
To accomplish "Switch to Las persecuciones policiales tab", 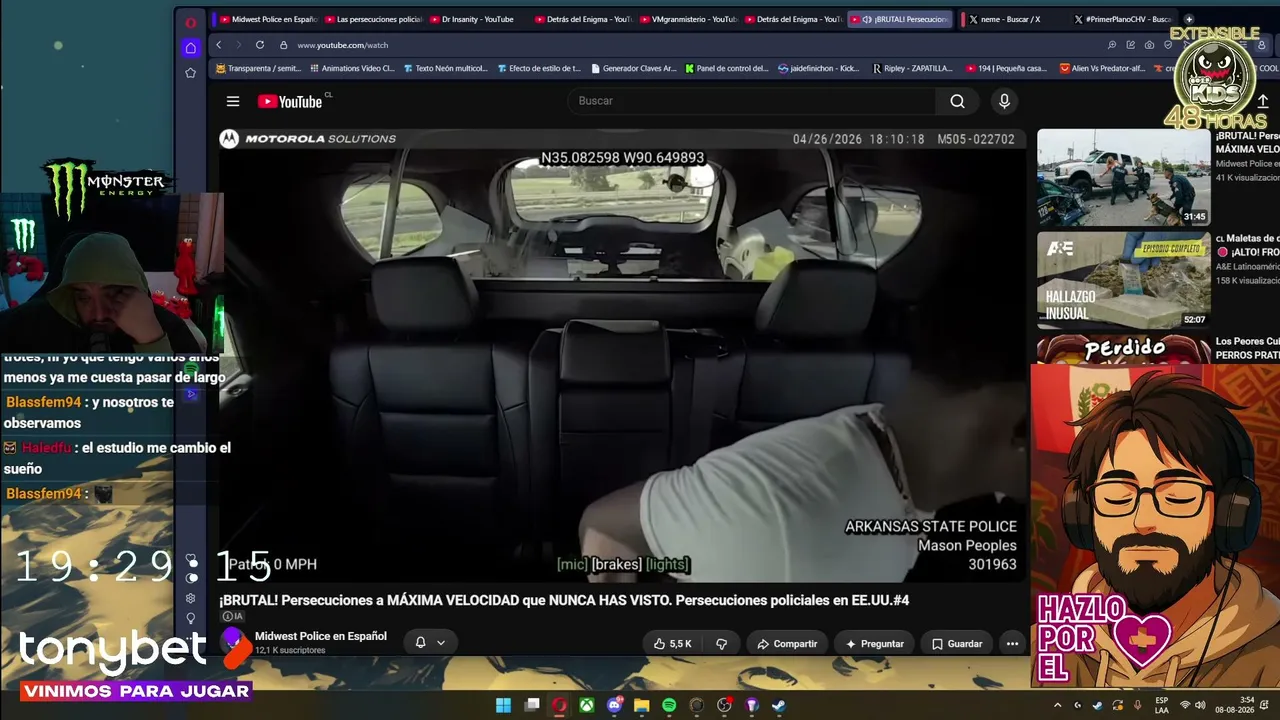I will point(373,19).
